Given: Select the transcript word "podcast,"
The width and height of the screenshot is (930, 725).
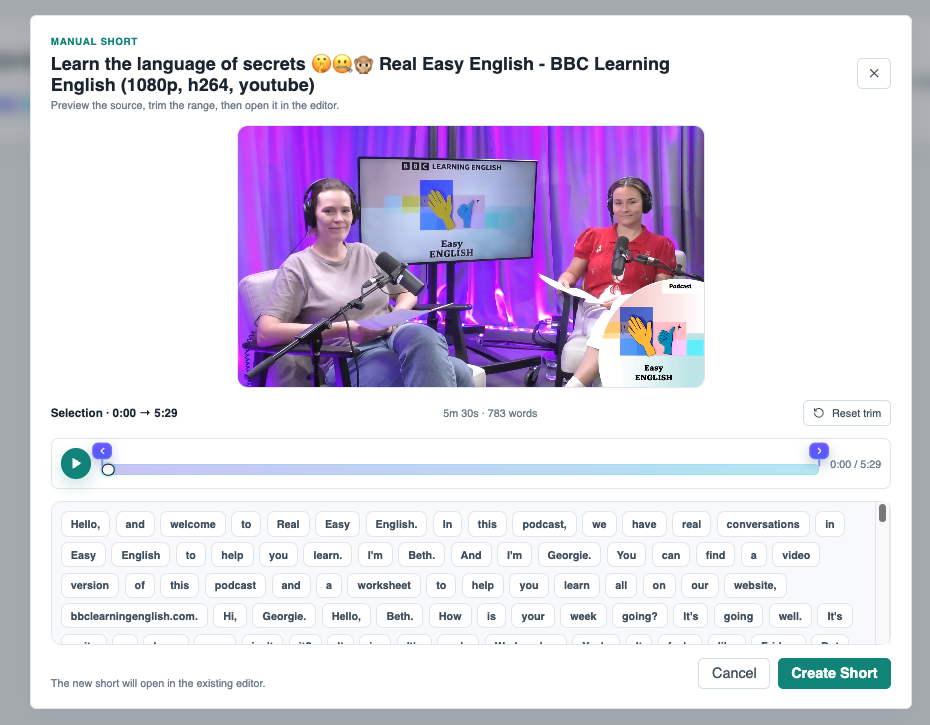Looking at the screenshot, I should click(x=544, y=524).
